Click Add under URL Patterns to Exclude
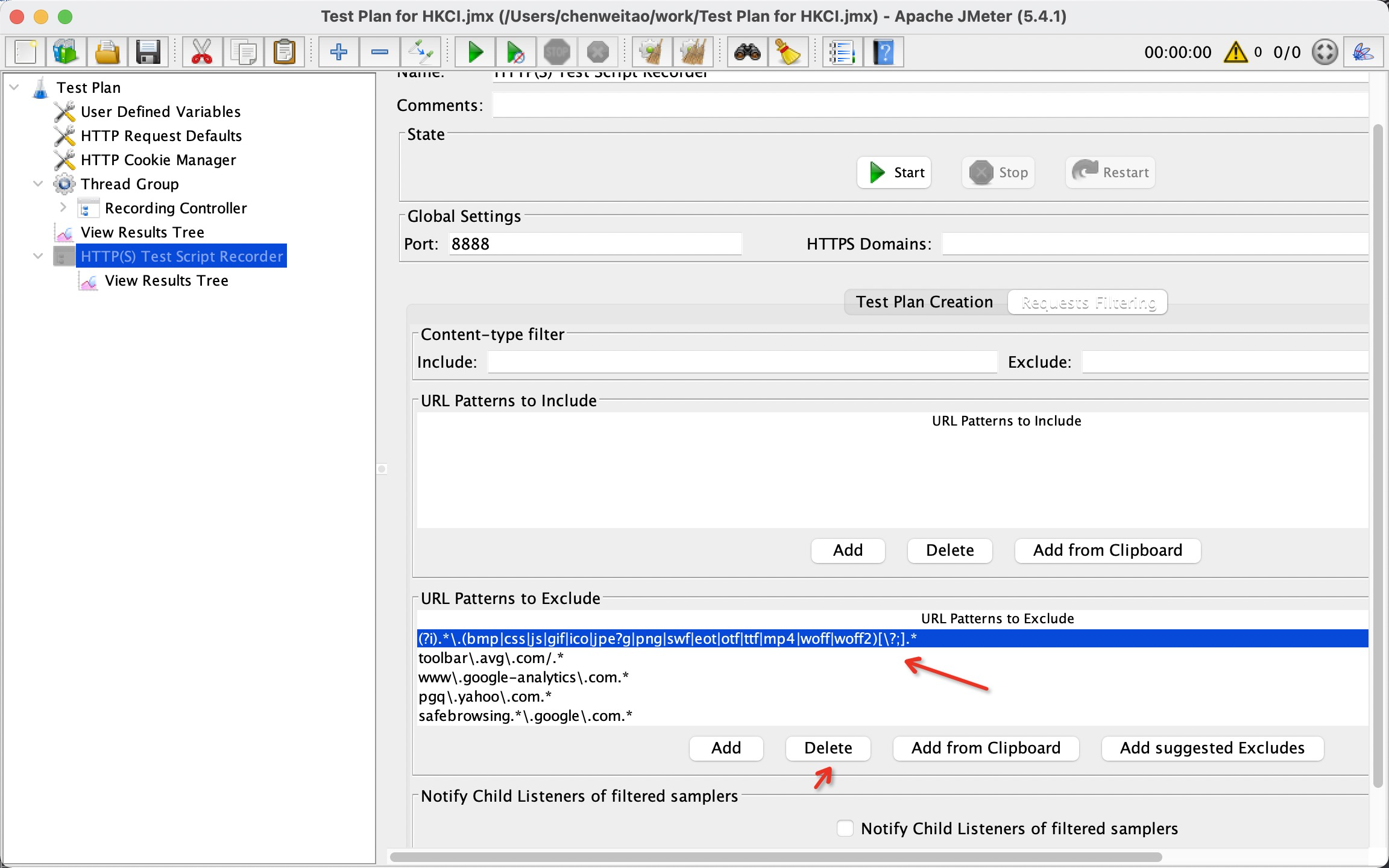 [726, 748]
